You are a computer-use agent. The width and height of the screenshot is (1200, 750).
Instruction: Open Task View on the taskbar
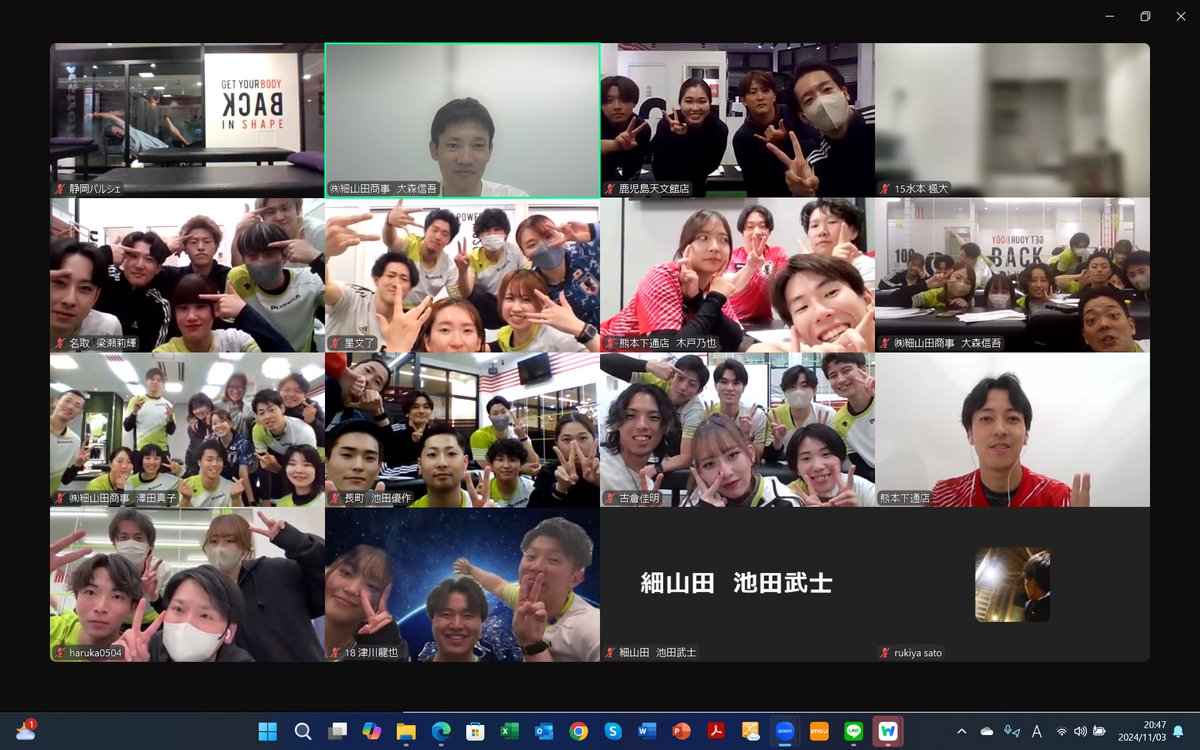[337, 731]
